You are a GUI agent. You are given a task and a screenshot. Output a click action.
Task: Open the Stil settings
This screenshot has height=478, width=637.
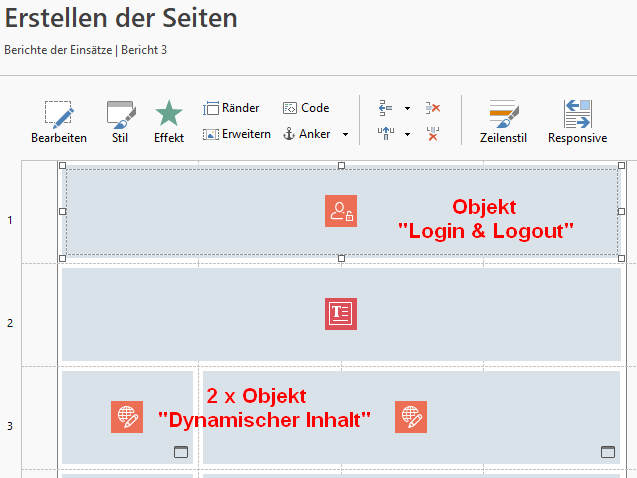(x=120, y=122)
